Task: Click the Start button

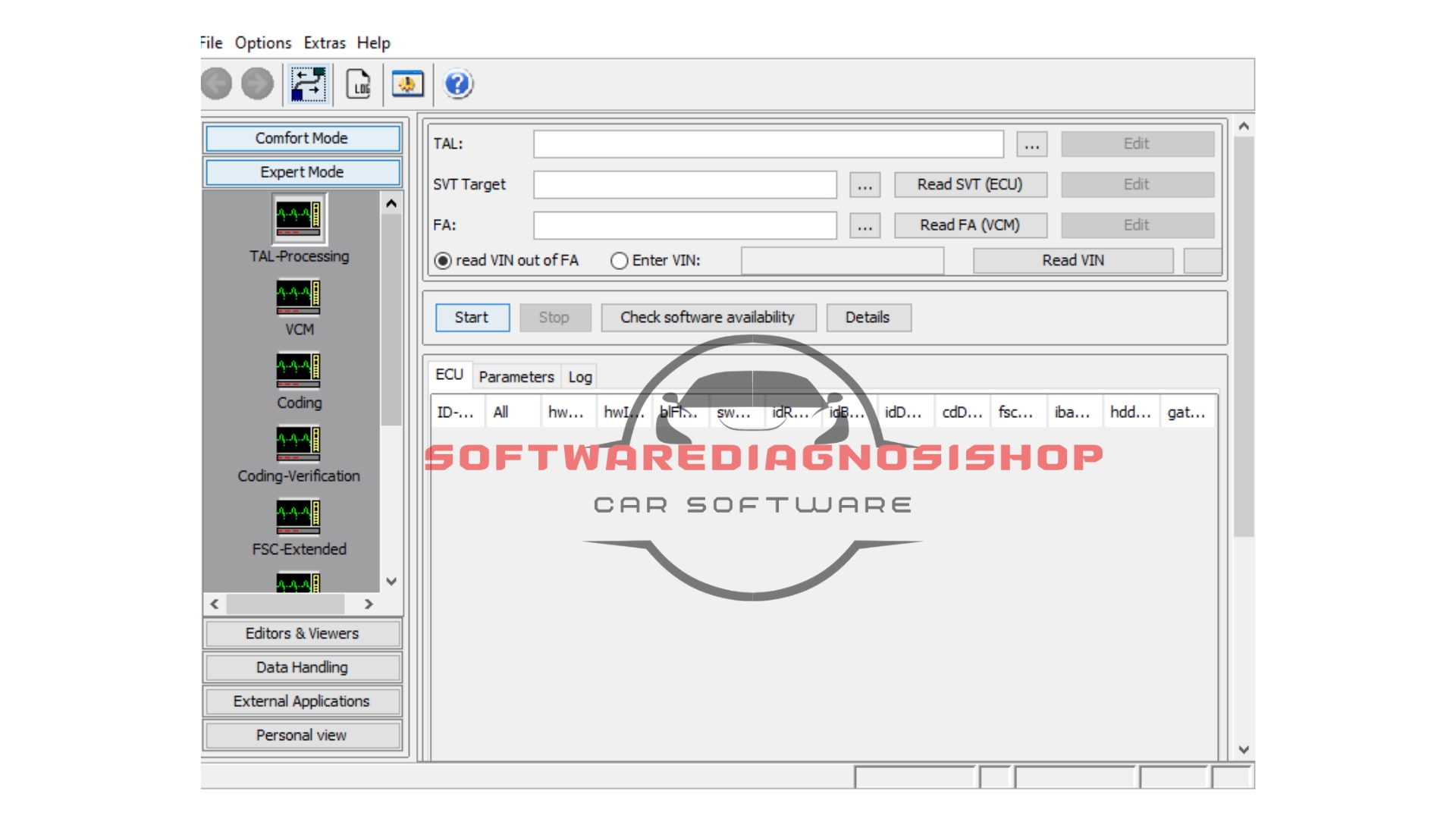Action: (x=472, y=317)
